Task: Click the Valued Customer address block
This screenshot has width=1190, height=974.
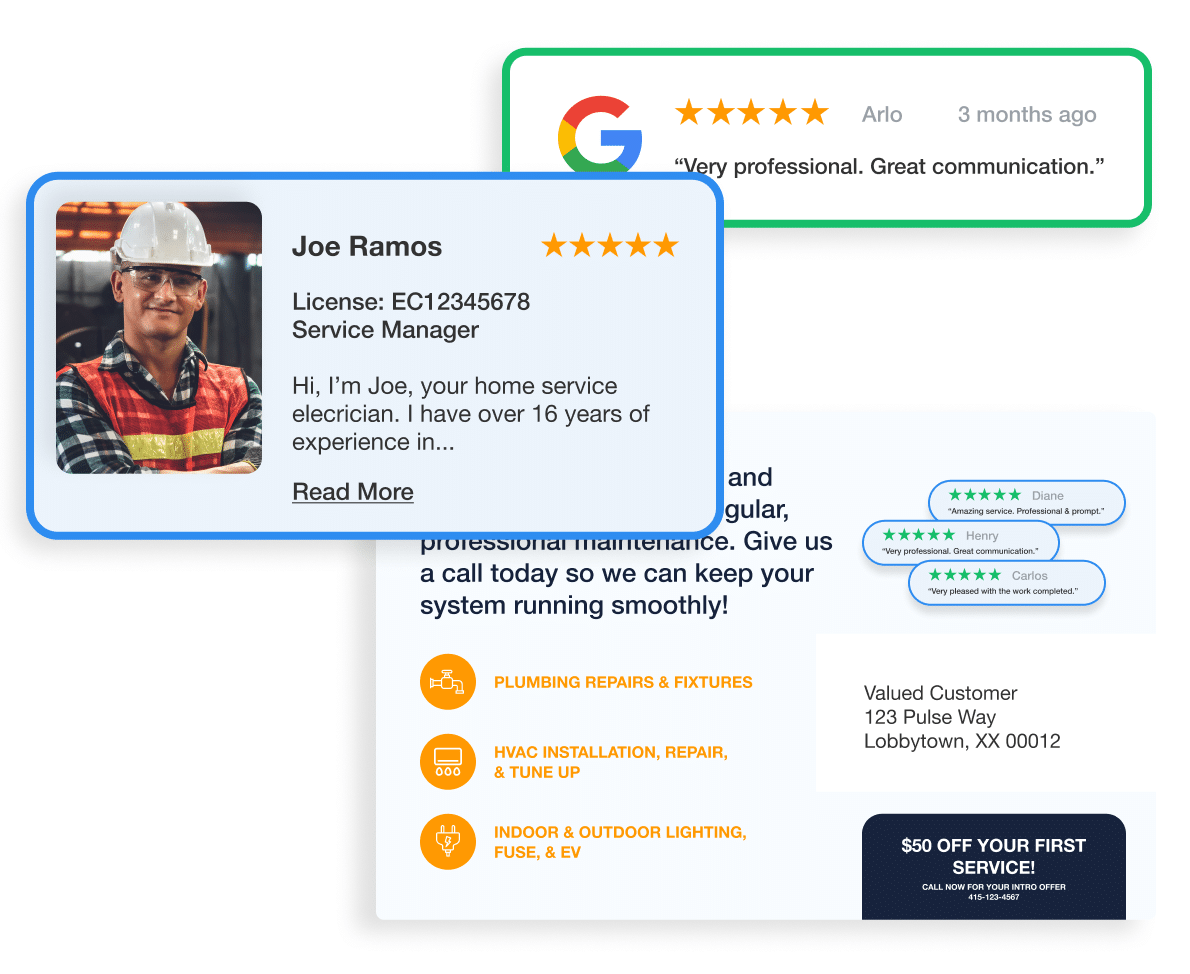Action: pos(961,717)
